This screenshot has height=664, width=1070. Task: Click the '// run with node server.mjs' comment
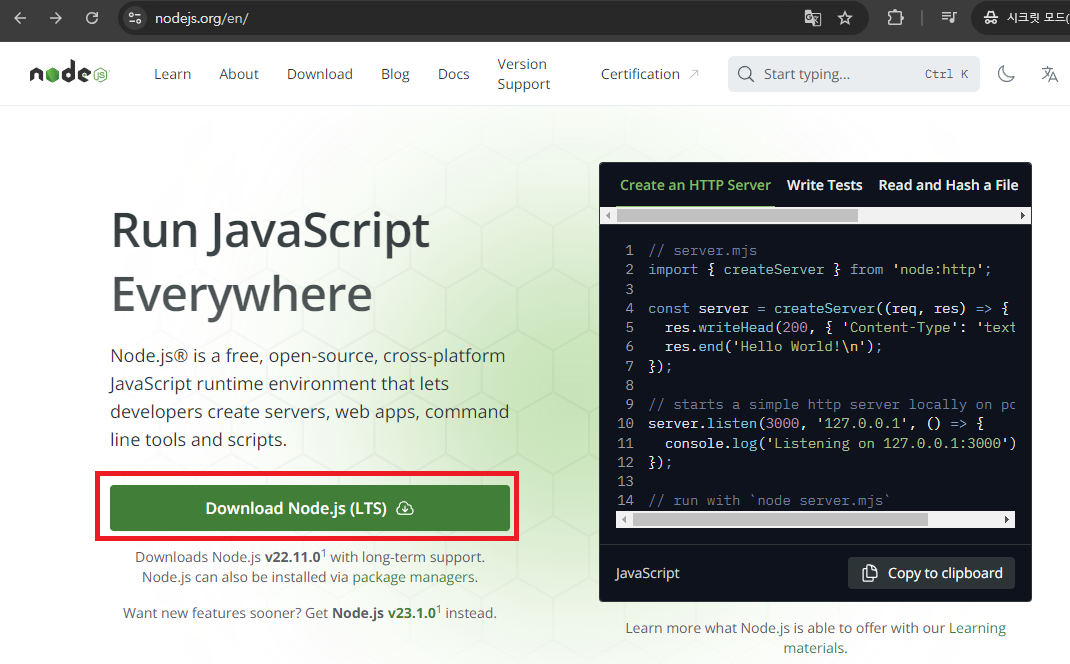click(x=769, y=500)
